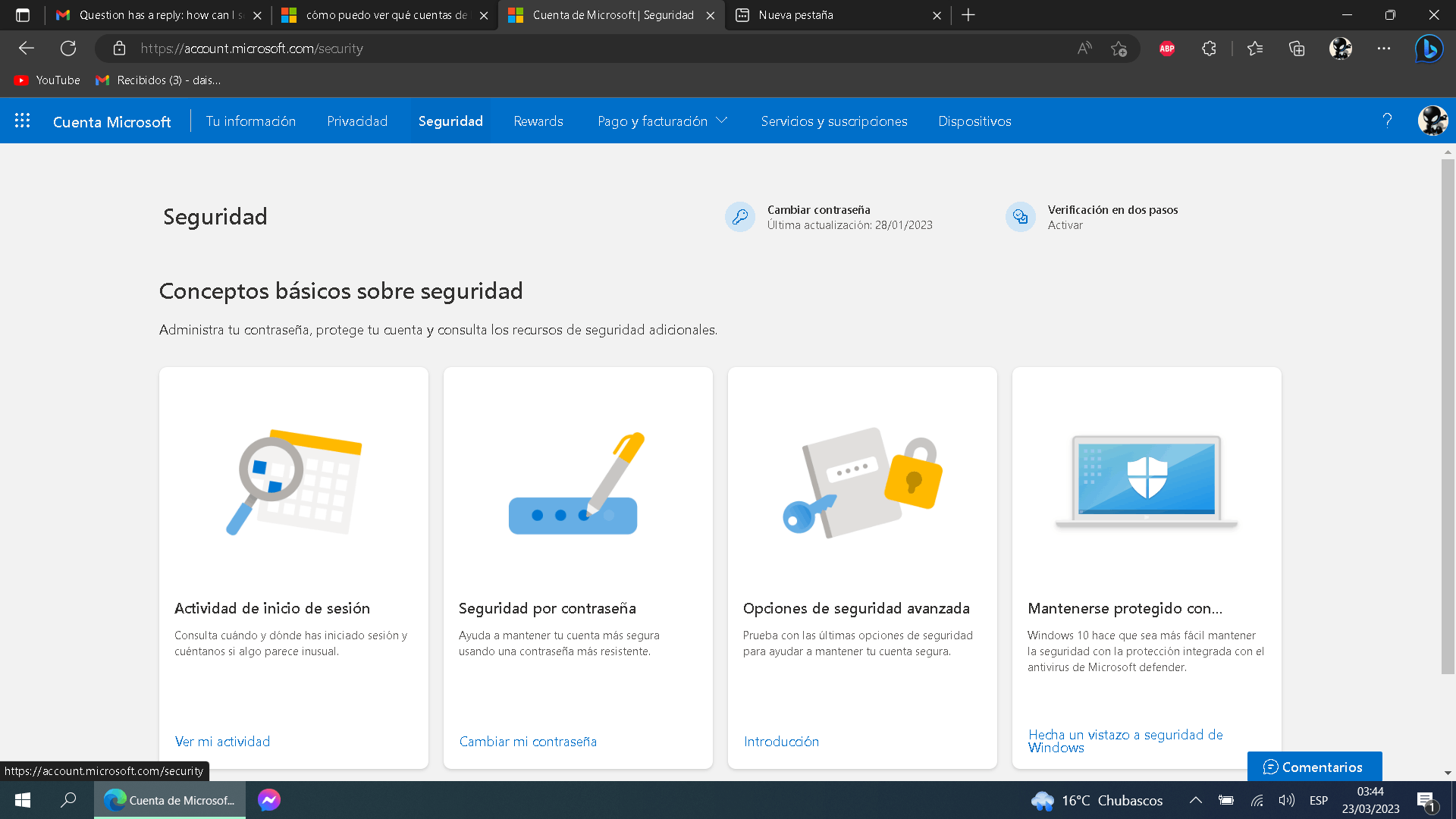Click the Comentarios feedback button
The height and width of the screenshot is (819, 1456).
[1314, 767]
